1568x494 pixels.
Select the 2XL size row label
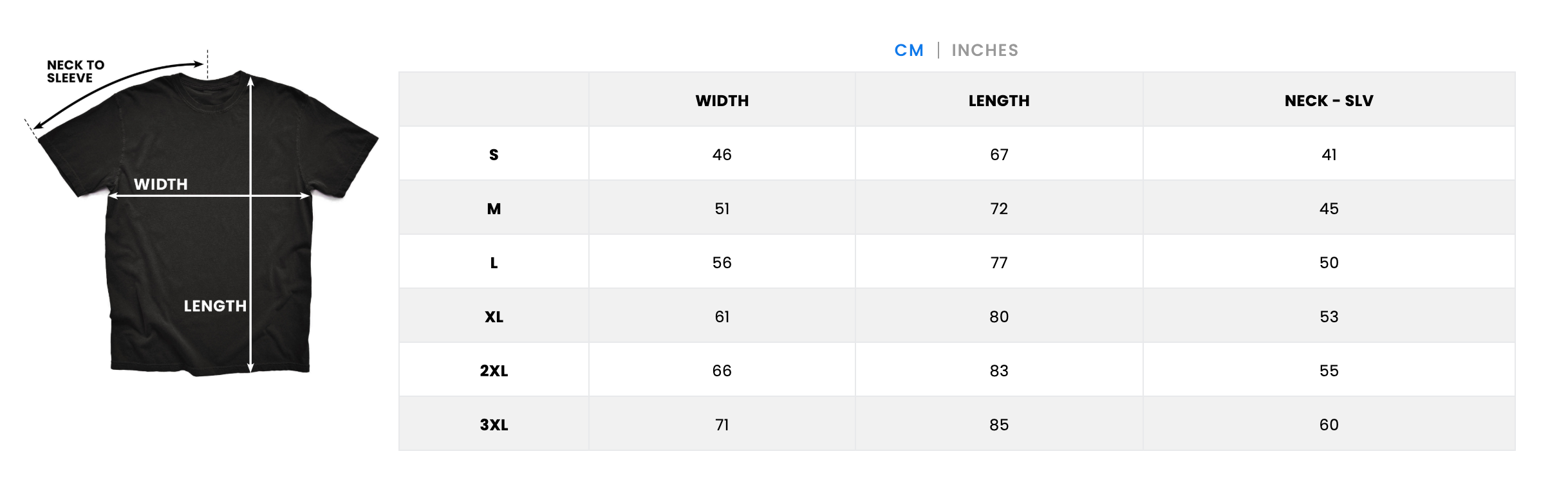pyautogui.click(x=494, y=371)
